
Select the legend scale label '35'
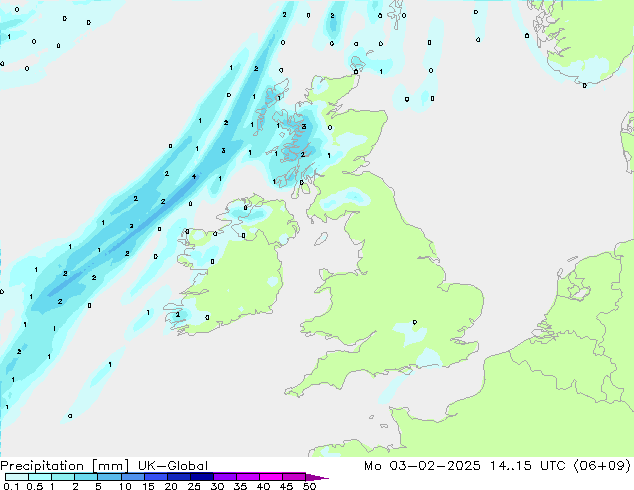tap(240, 486)
